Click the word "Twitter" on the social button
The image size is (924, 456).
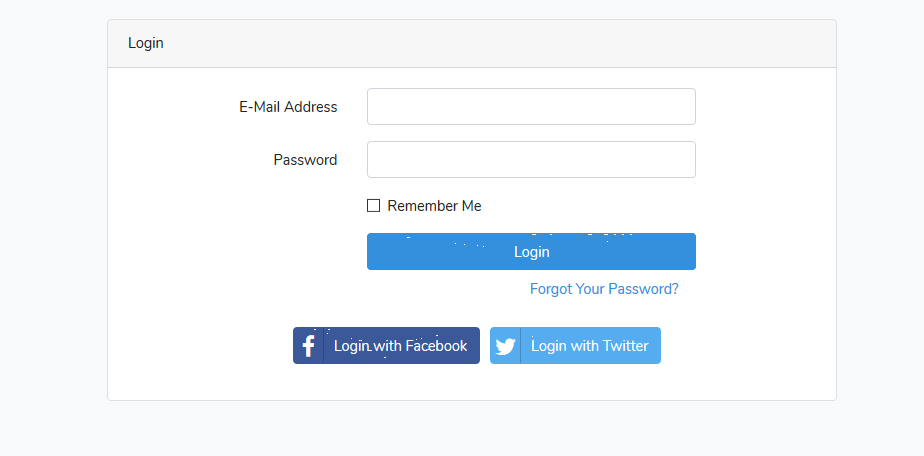pos(625,346)
